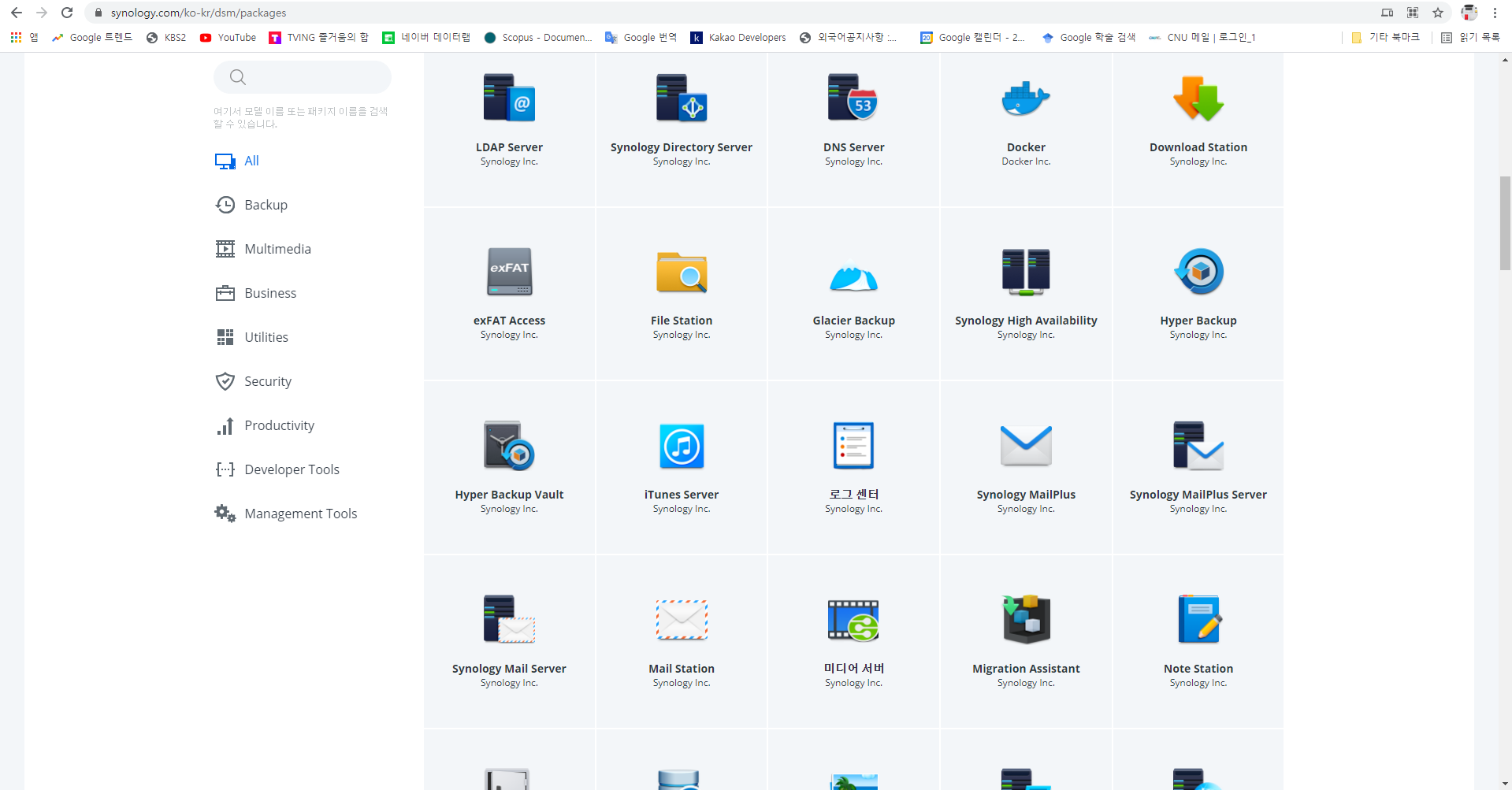Open the 기타 북마크 folder
The height and width of the screenshot is (790, 1512).
coord(1385,37)
